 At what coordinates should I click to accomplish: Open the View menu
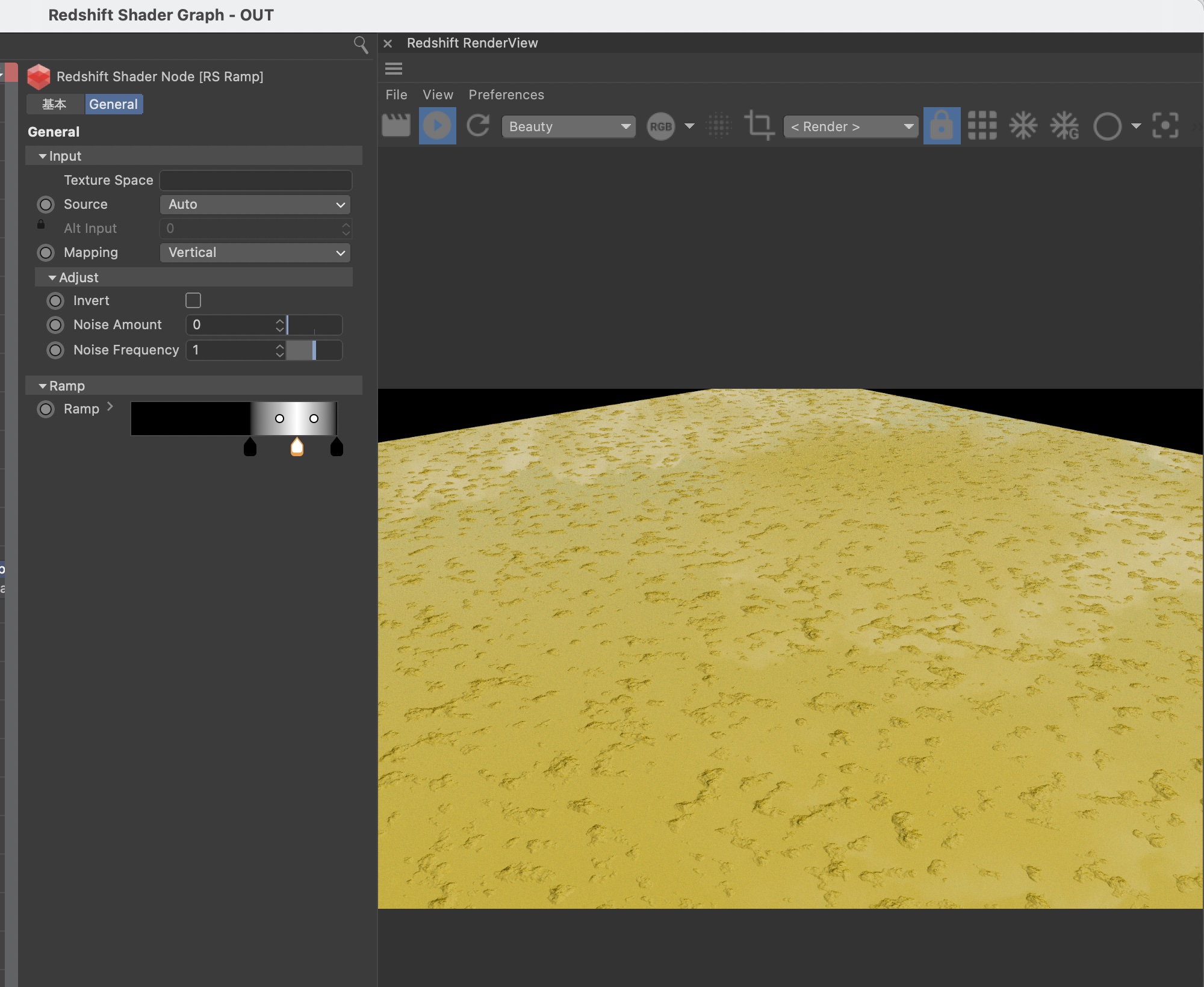(437, 94)
